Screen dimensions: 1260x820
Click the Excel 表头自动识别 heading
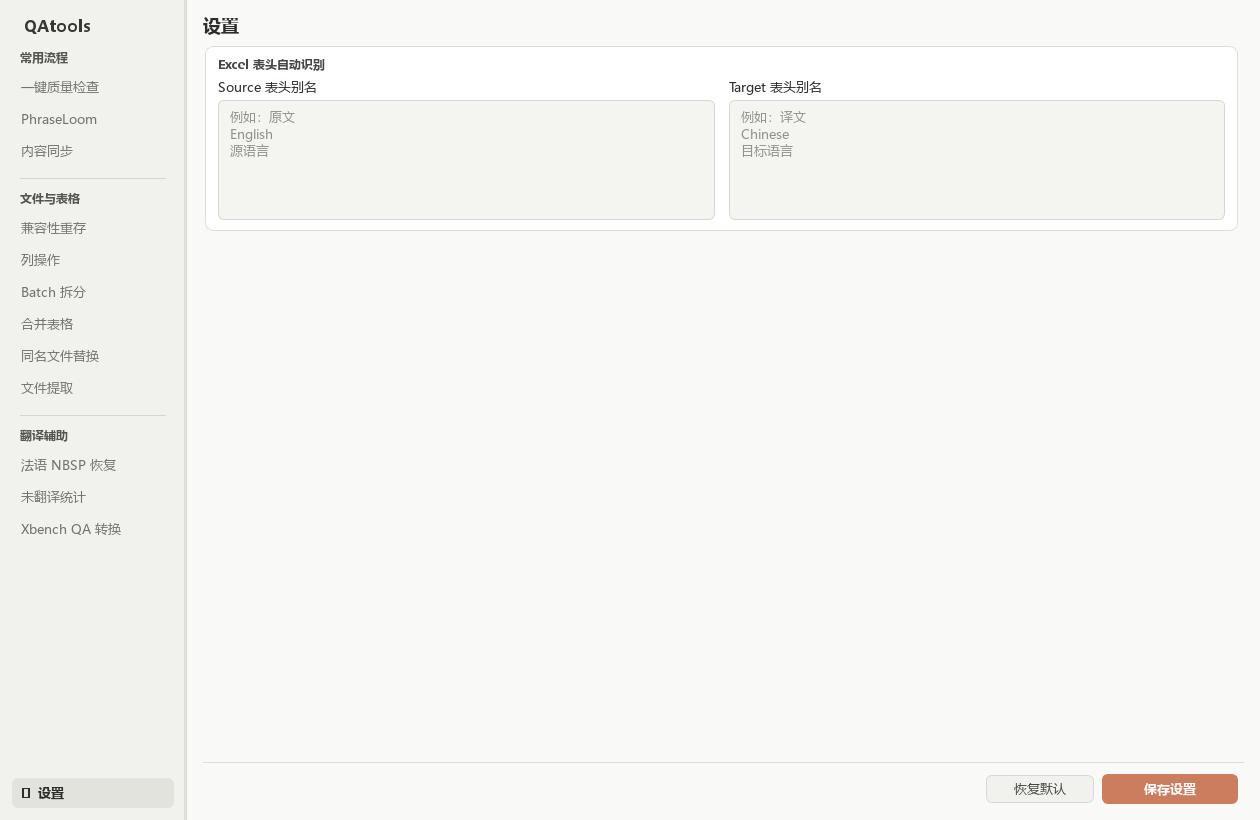[271, 65]
